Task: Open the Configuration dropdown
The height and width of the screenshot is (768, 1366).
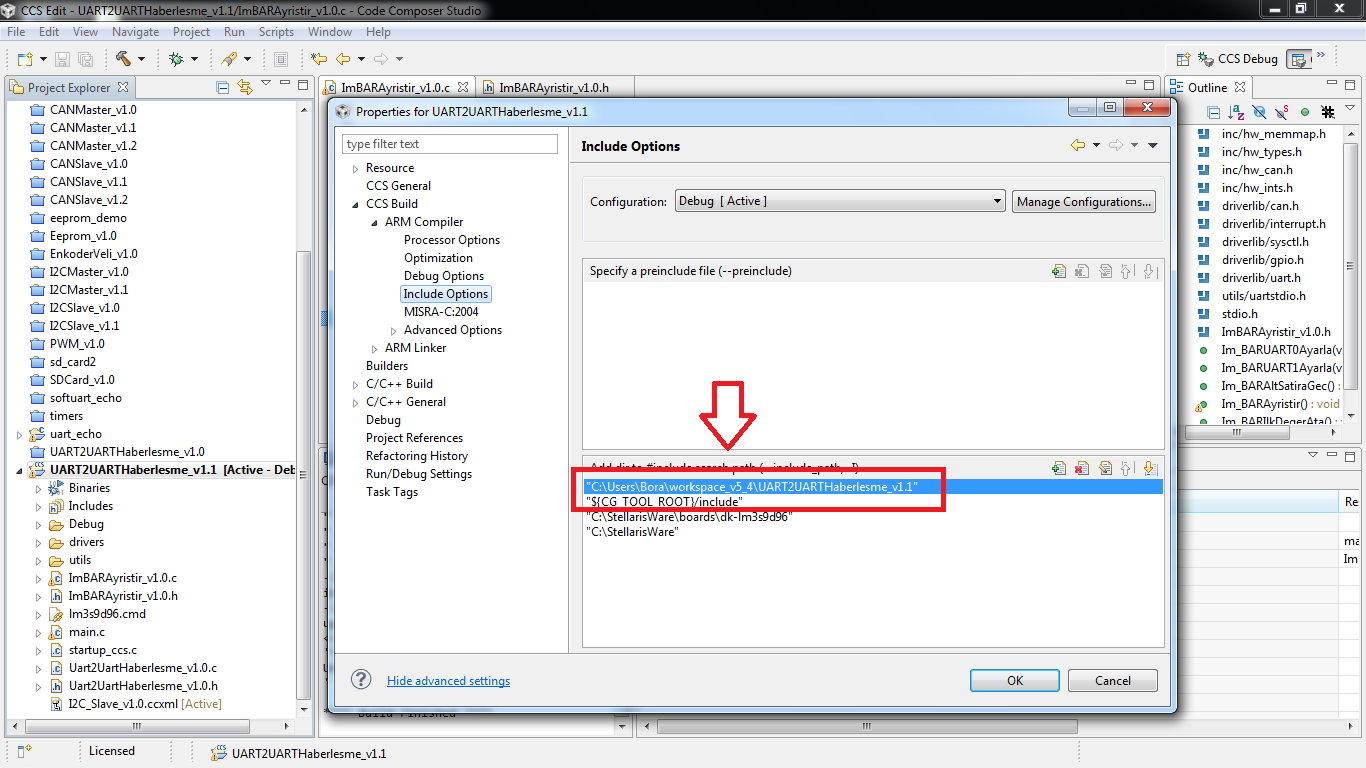Action: pos(840,201)
